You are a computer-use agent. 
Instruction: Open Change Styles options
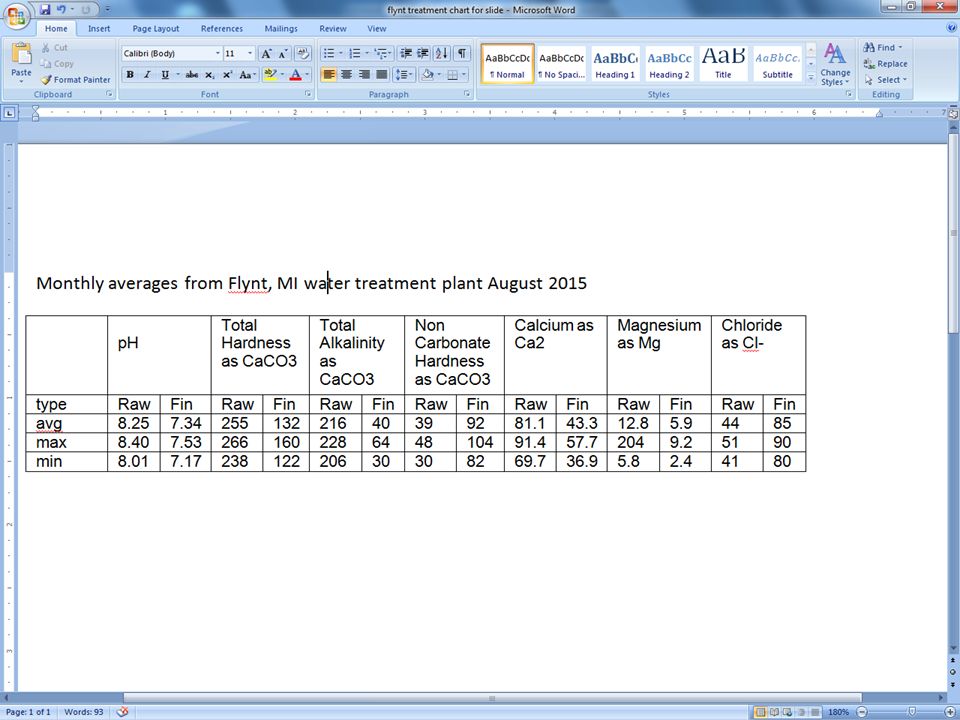(835, 65)
